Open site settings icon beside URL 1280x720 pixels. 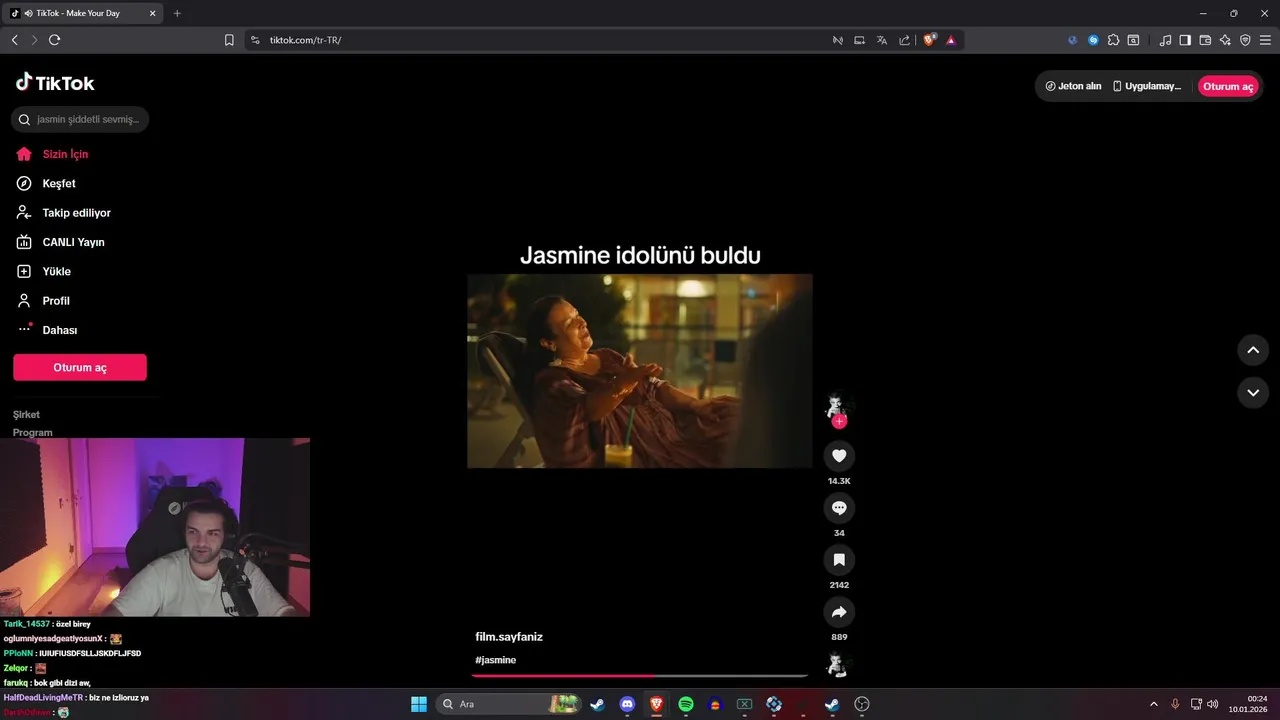pos(255,40)
